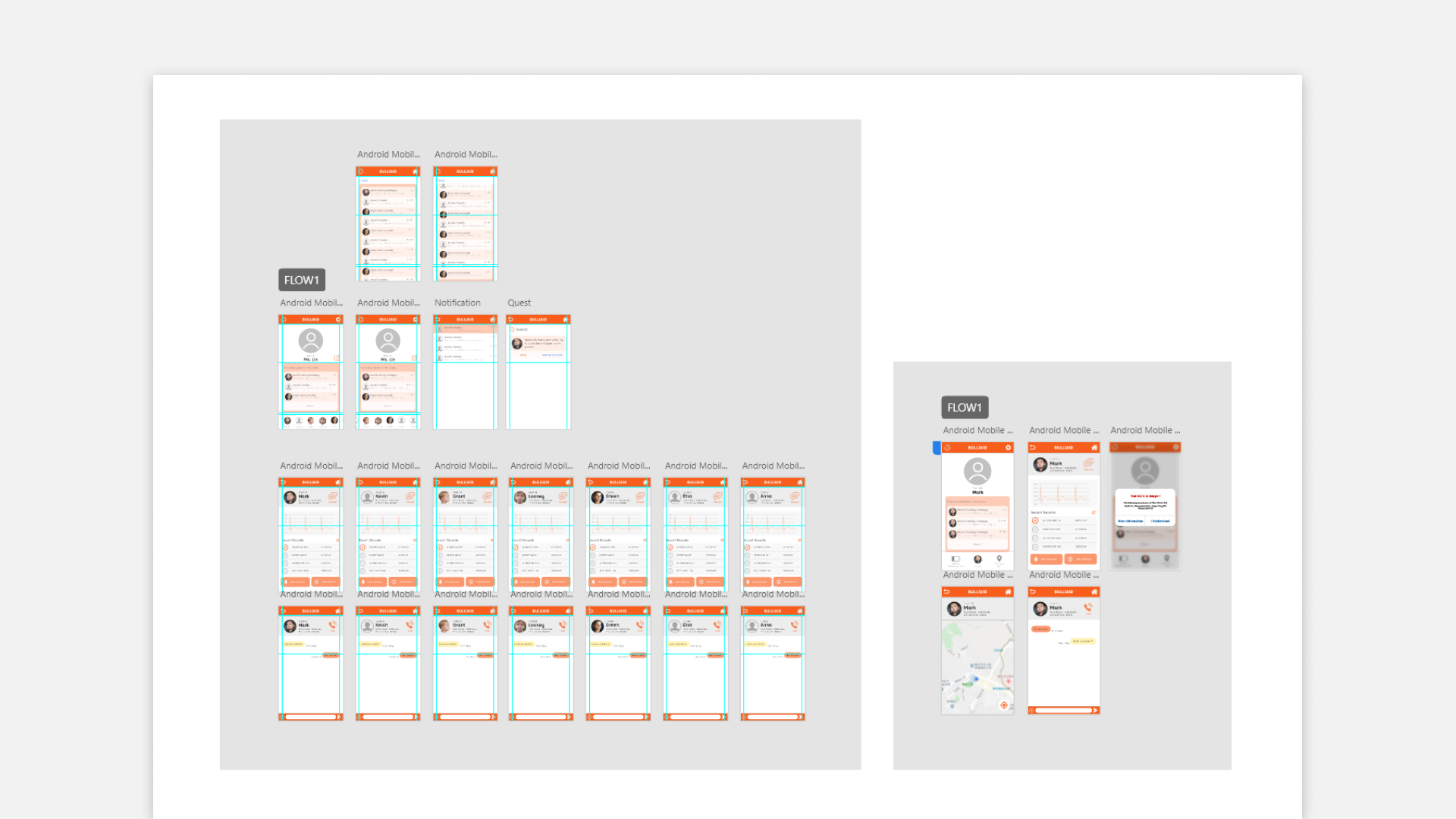Click the location target icon on the map

pos(1004,705)
